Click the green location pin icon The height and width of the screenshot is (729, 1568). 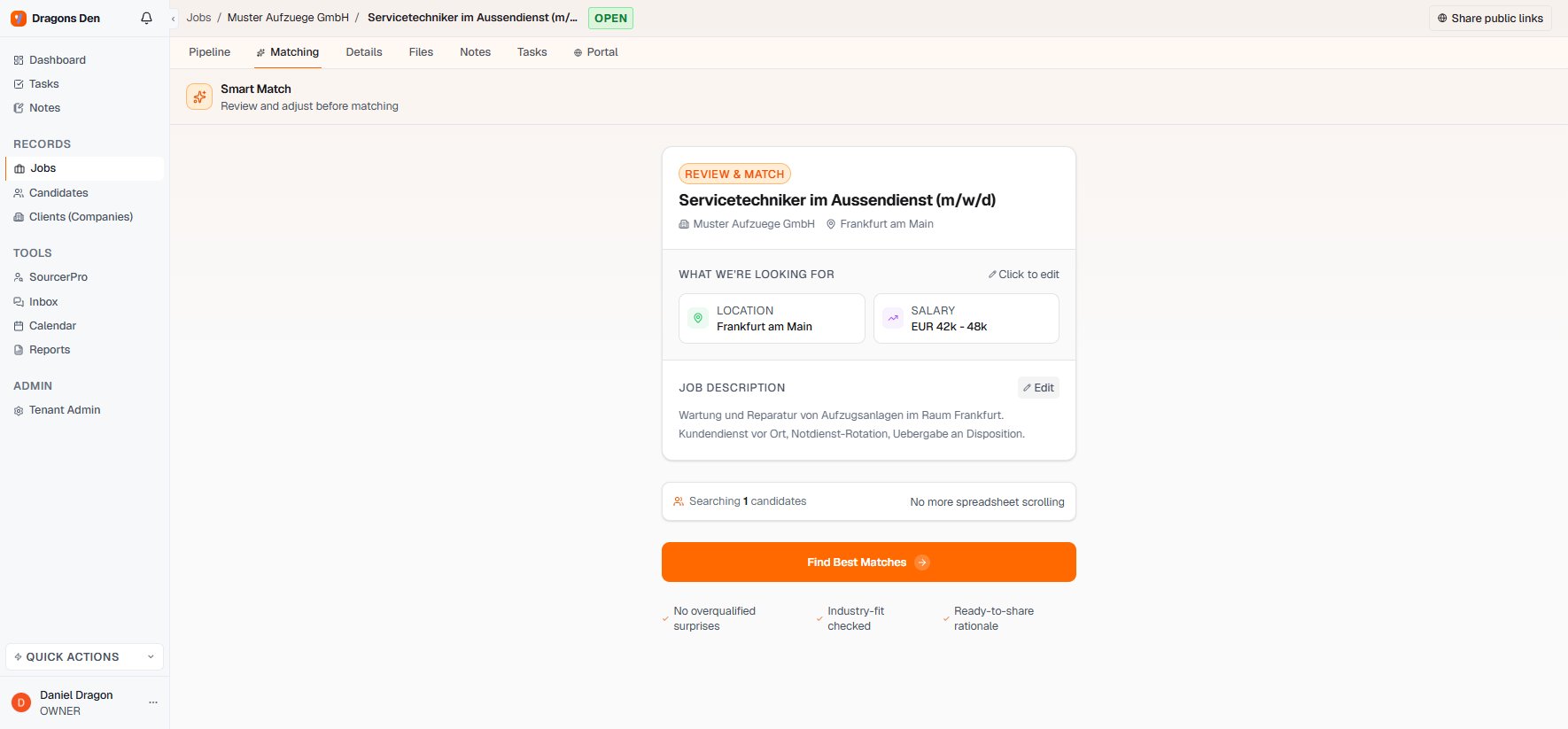tap(698, 318)
